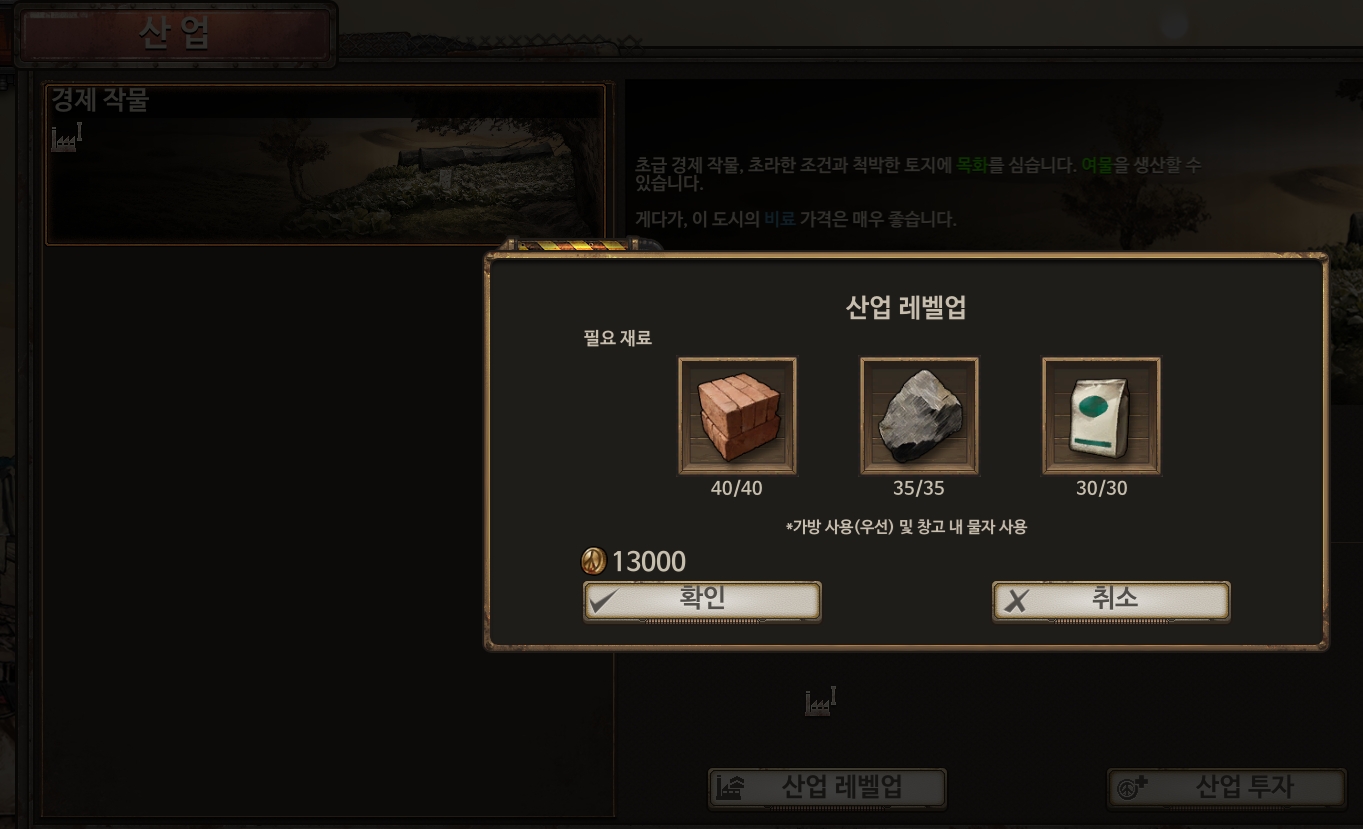Select the 산업 header tab
Viewport: 1363px width, 829px height.
[x=175, y=35]
